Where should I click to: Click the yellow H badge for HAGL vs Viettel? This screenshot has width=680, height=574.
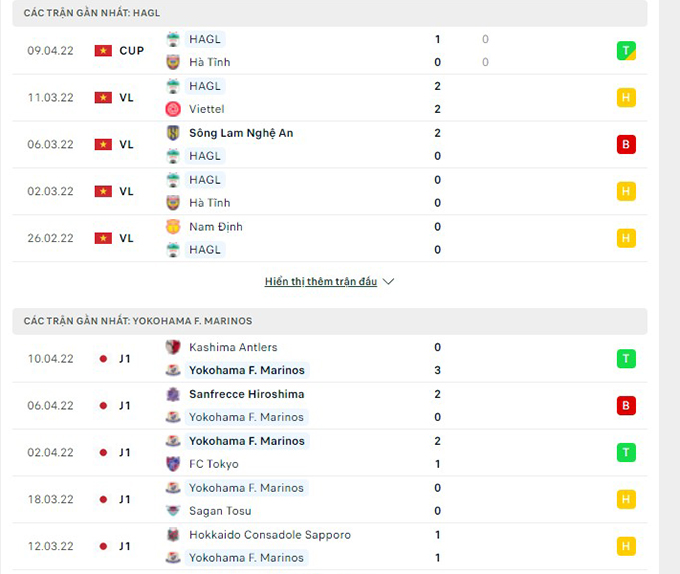coord(626,98)
